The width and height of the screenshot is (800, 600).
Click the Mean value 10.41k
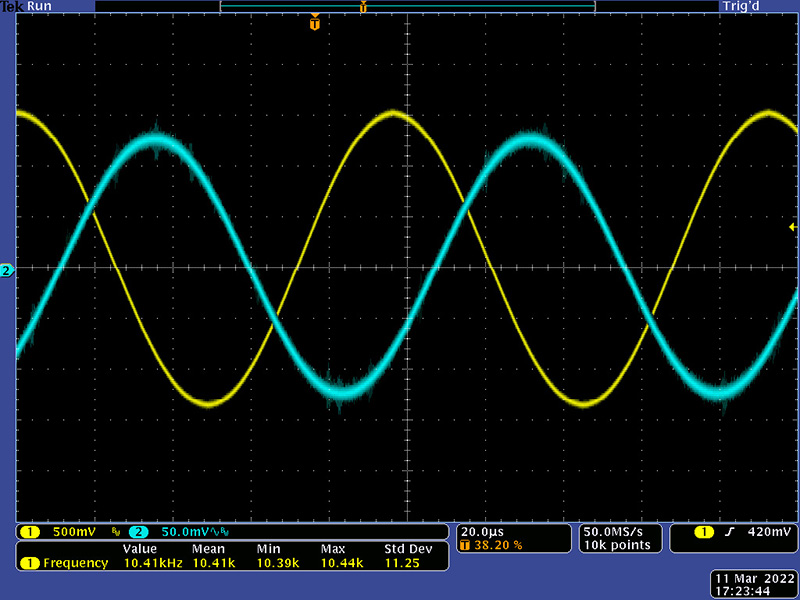click(x=214, y=563)
